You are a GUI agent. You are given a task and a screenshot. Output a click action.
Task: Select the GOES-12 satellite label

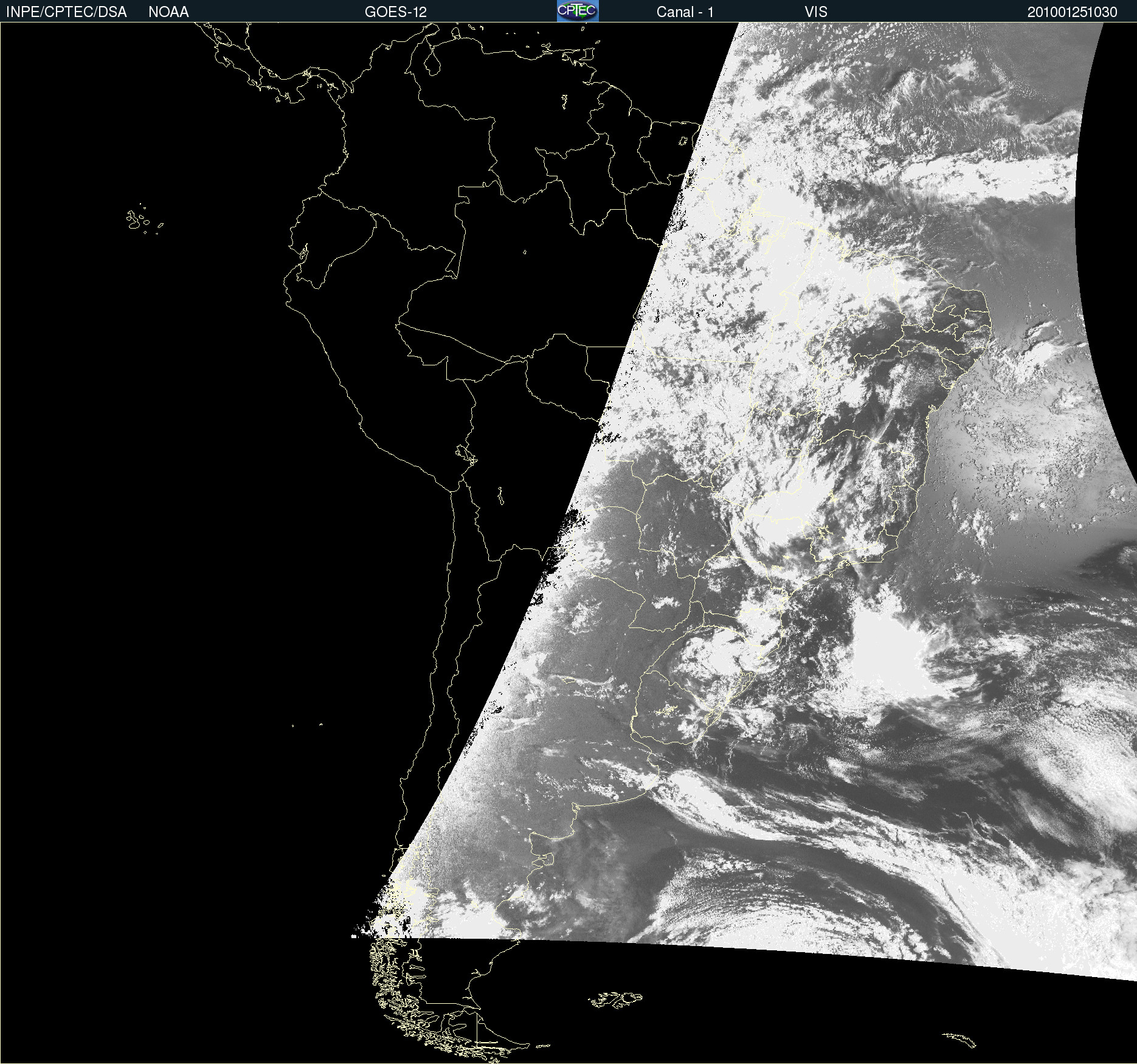click(396, 12)
